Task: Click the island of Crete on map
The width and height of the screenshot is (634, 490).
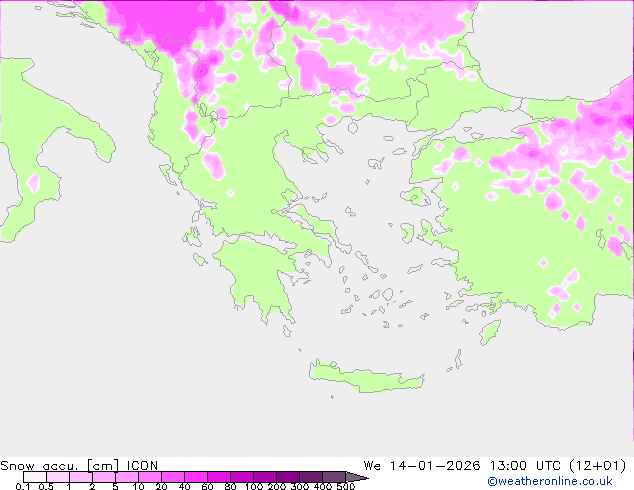Action: 366,378
